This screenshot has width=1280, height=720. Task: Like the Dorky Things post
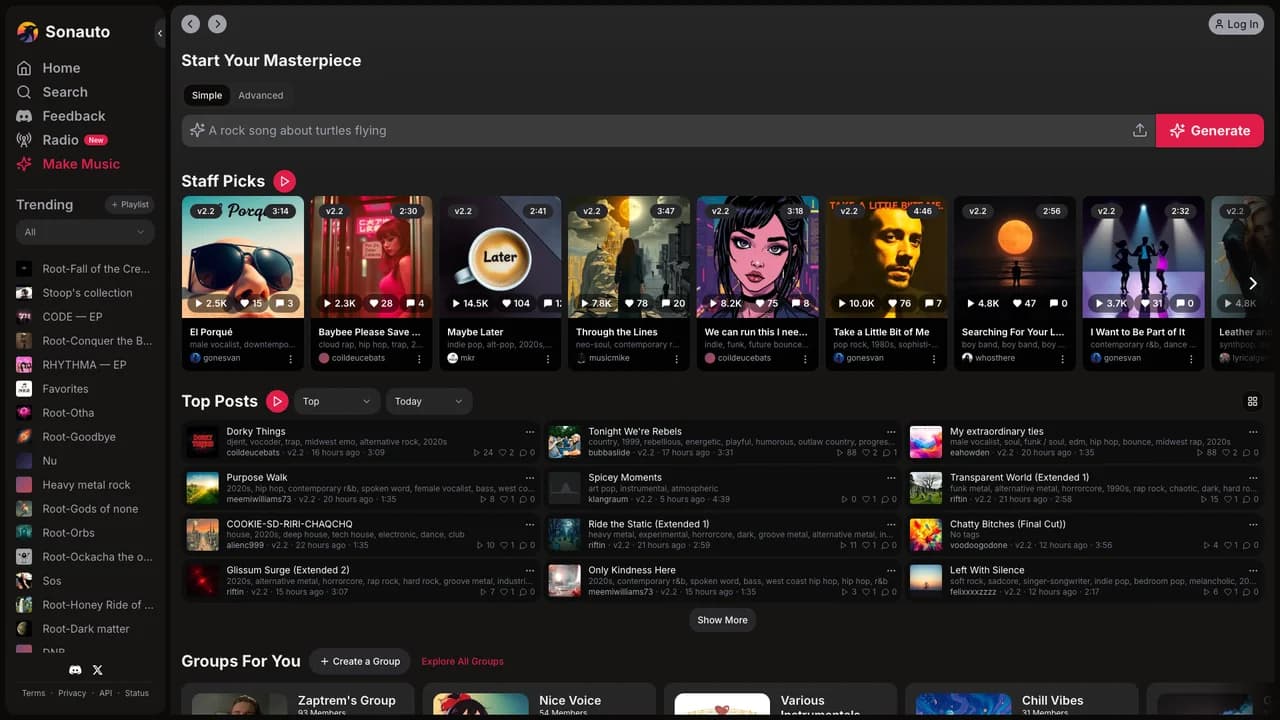click(x=505, y=453)
